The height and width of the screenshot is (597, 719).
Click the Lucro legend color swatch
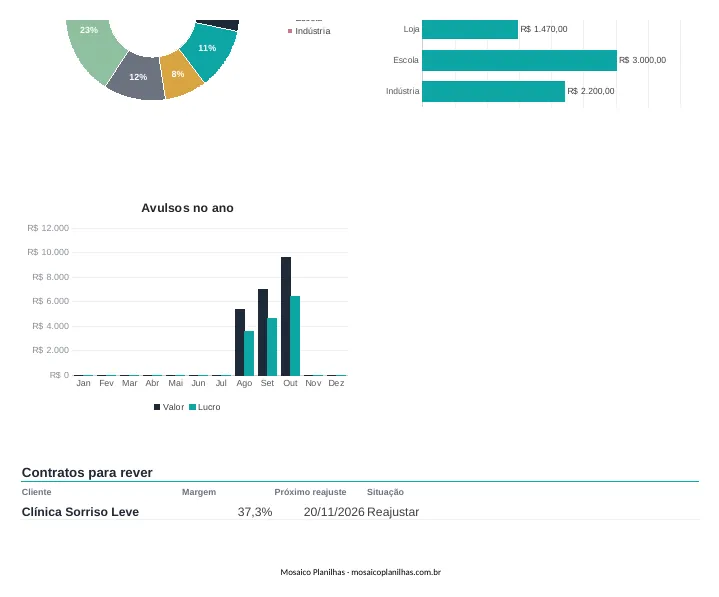193,407
